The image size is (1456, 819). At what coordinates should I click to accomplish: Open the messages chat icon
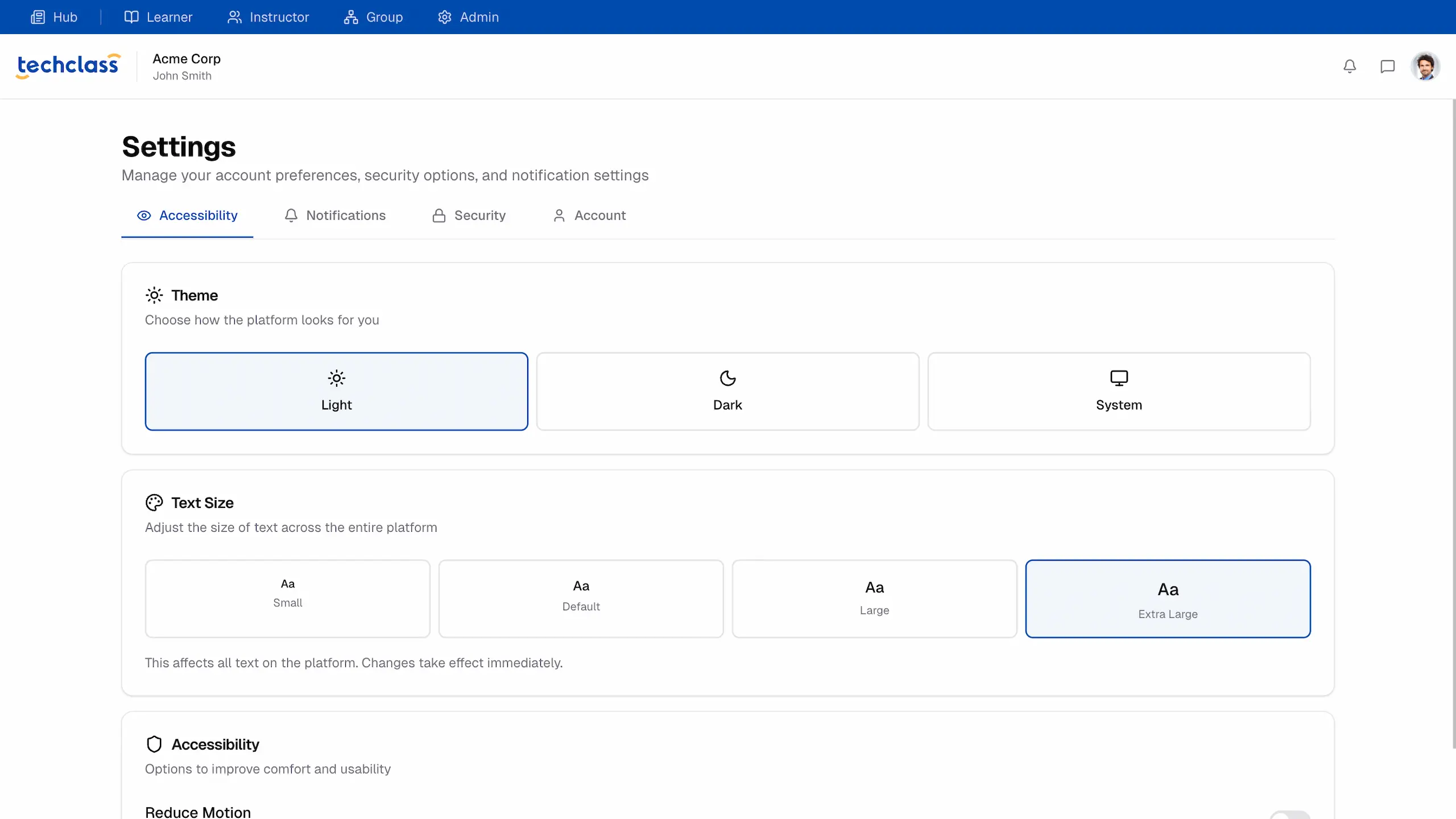(x=1387, y=67)
